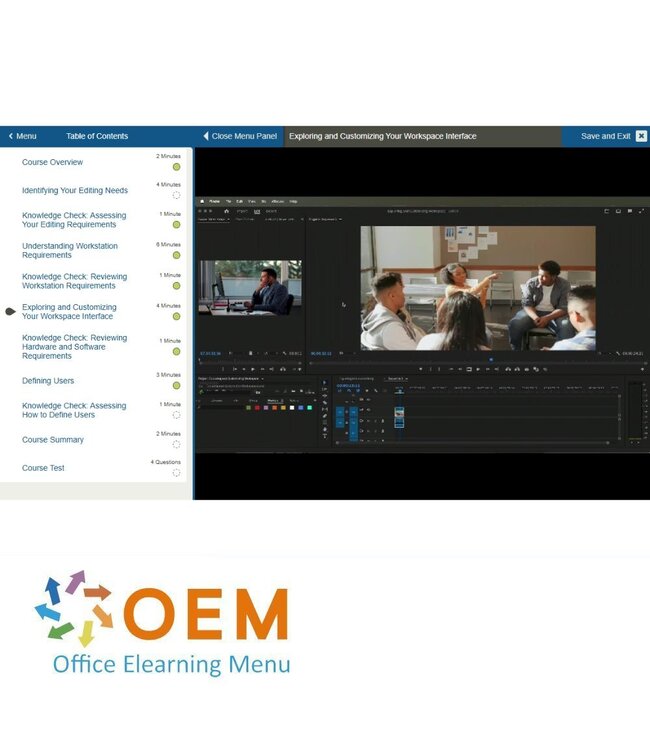Toggle Linked Selection in the timeline header
Screen dimensions: 650x750
358,391
